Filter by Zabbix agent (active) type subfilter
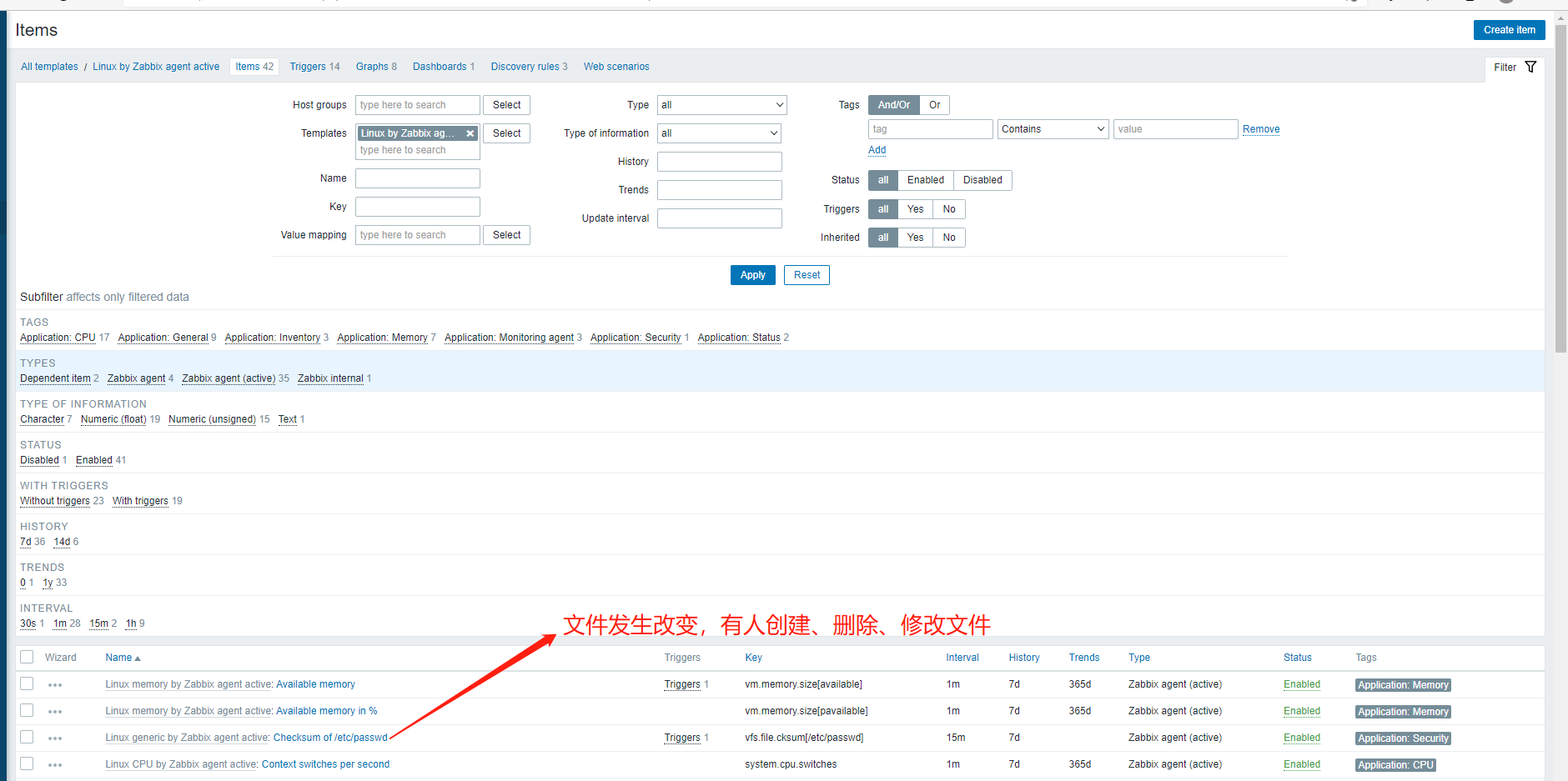The width and height of the screenshot is (1568, 781). click(x=229, y=378)
